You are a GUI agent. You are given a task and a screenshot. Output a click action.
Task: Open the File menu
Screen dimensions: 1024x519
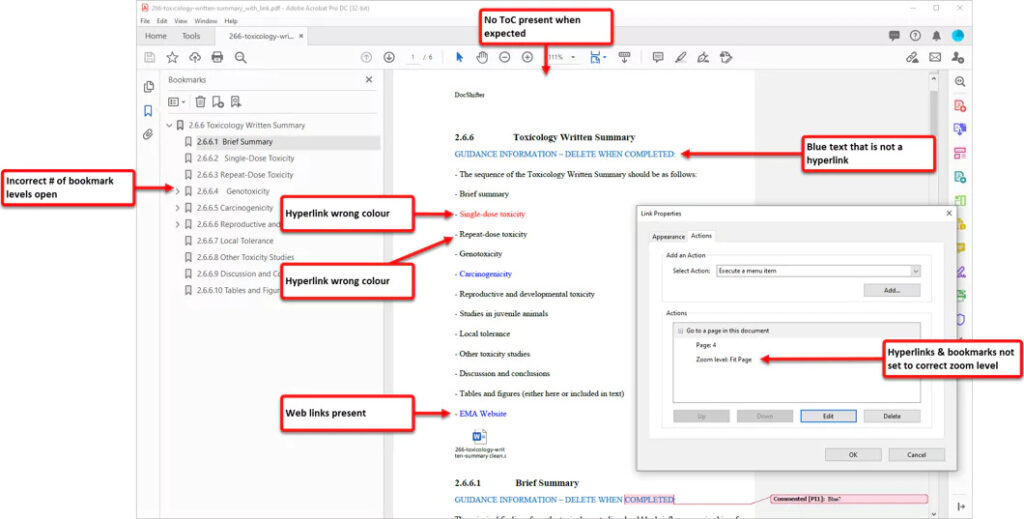pos(145,21)
